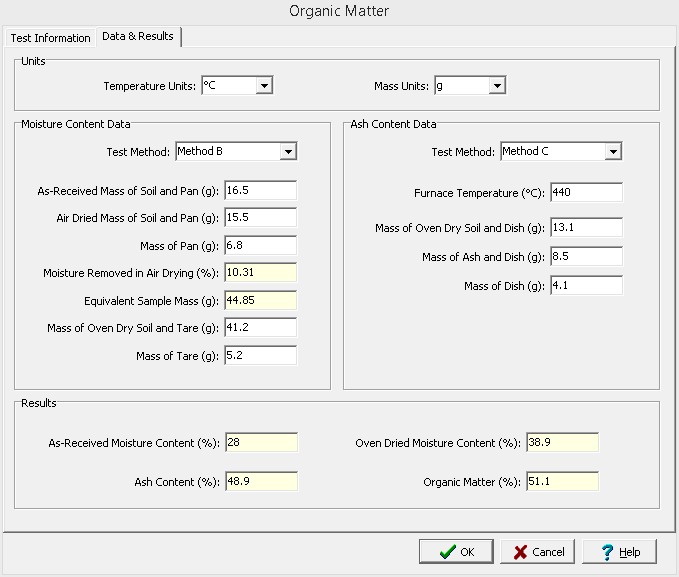Screen dimensions: 679x577
Task: Click Mass of Oven Dry Soil and Tare field
Action: coord(261,327)
